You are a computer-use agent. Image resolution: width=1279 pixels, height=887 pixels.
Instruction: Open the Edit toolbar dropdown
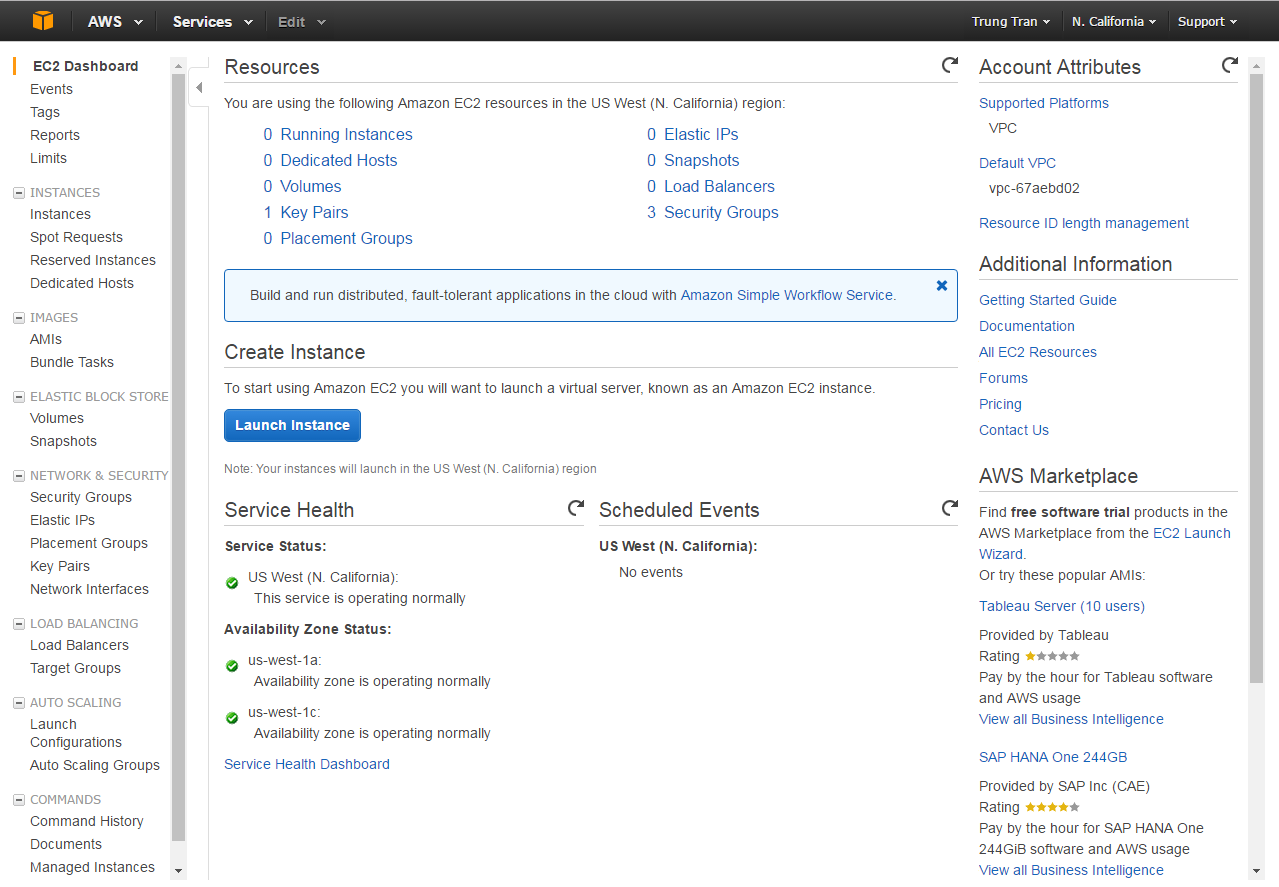click(x=301, y=21)
